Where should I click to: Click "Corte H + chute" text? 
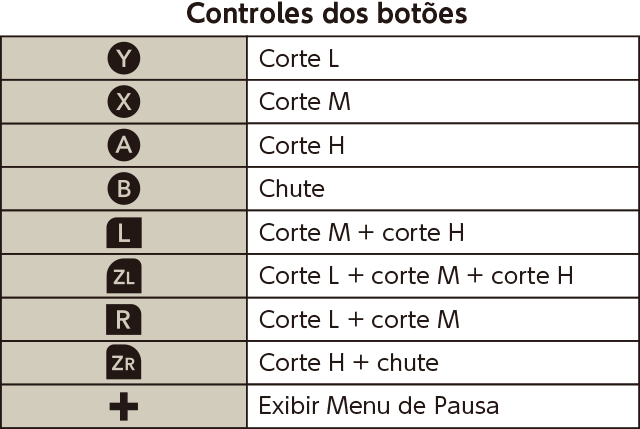(x=349, y=362)
